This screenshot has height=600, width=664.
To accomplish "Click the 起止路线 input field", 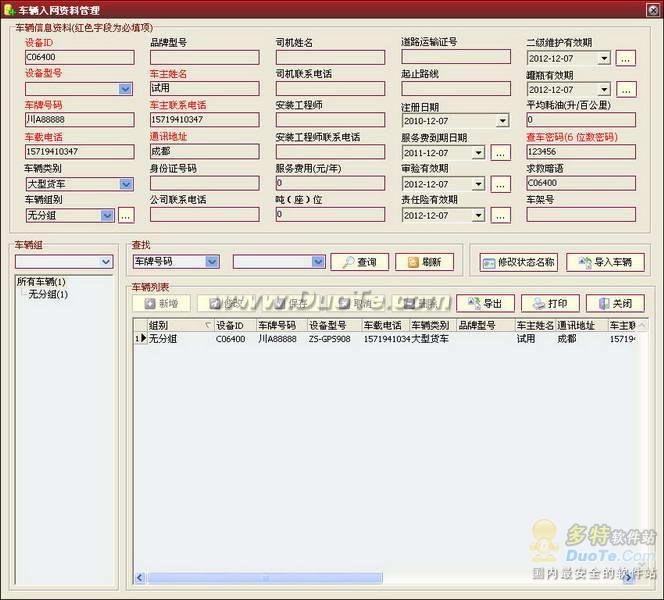I will point(456,88).
